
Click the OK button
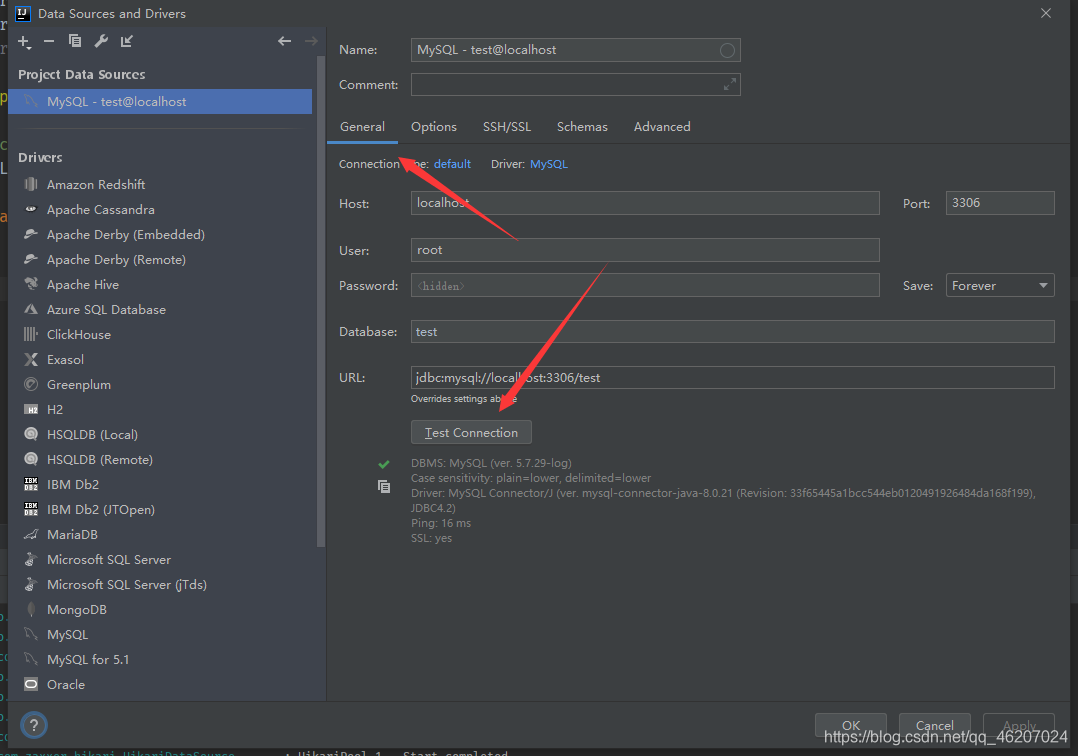850,725
